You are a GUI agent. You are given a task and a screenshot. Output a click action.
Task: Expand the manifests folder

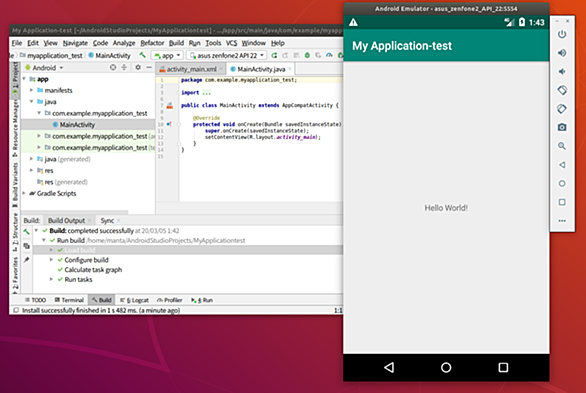32,90
